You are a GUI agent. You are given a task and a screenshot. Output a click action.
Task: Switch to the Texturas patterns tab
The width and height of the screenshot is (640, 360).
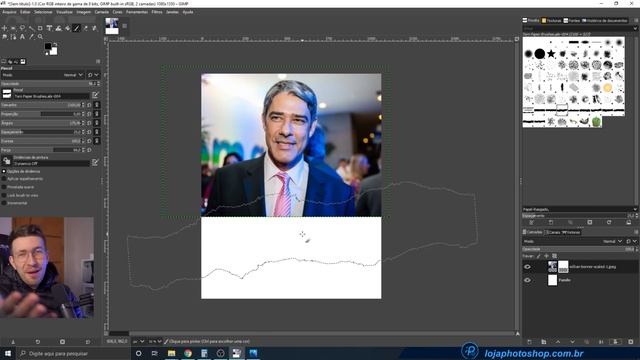pyautogui.click(x=551, y=20)
